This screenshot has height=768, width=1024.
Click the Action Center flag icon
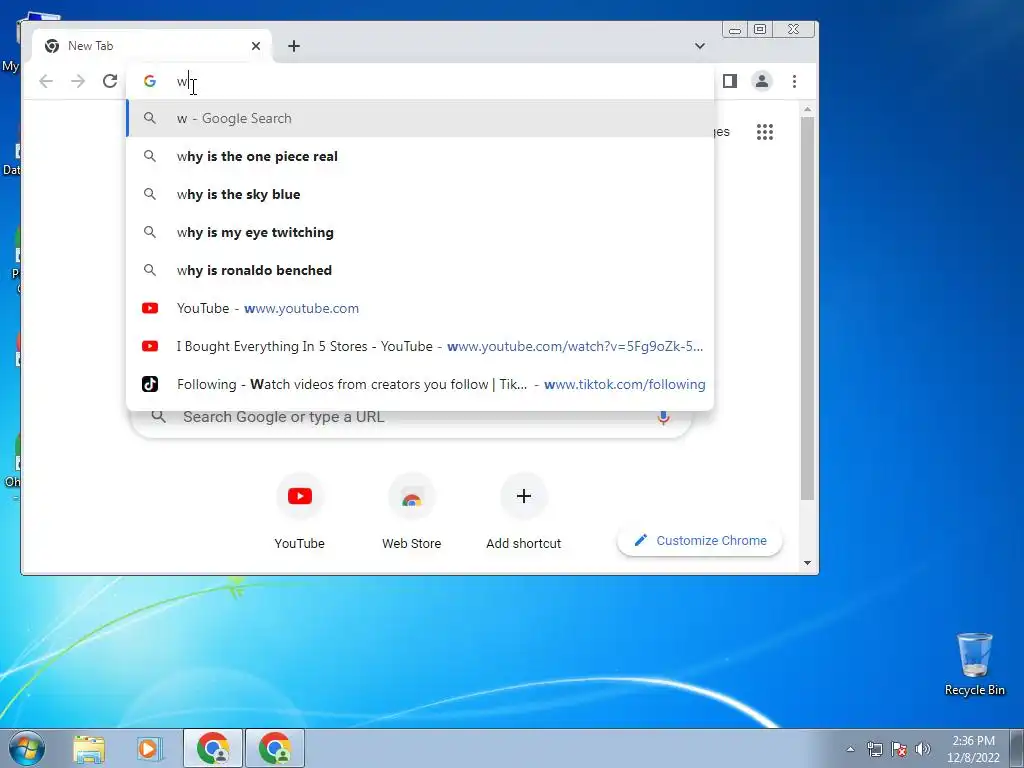(899, 749)
